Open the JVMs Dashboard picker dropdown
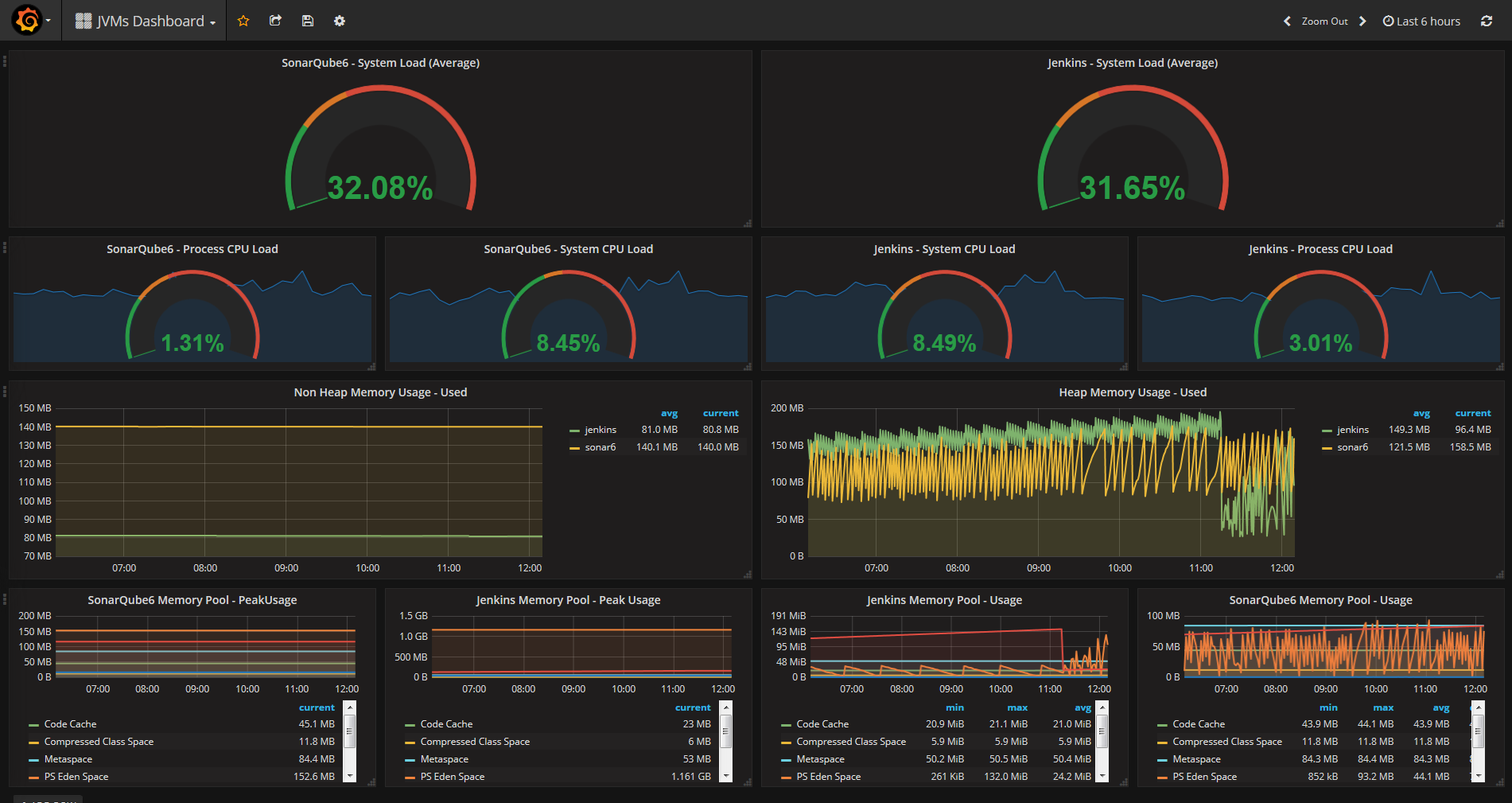The image size is (1512, 803). pos(146,21)
